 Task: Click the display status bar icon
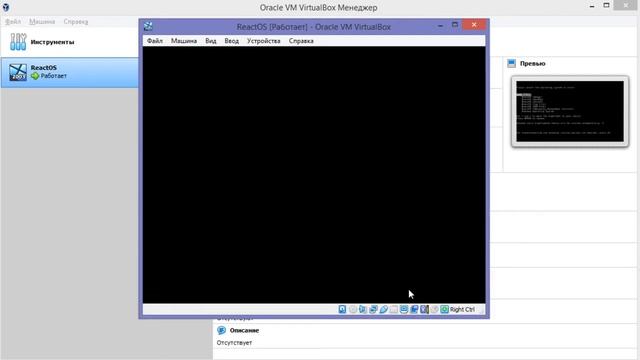click(404, 309)
